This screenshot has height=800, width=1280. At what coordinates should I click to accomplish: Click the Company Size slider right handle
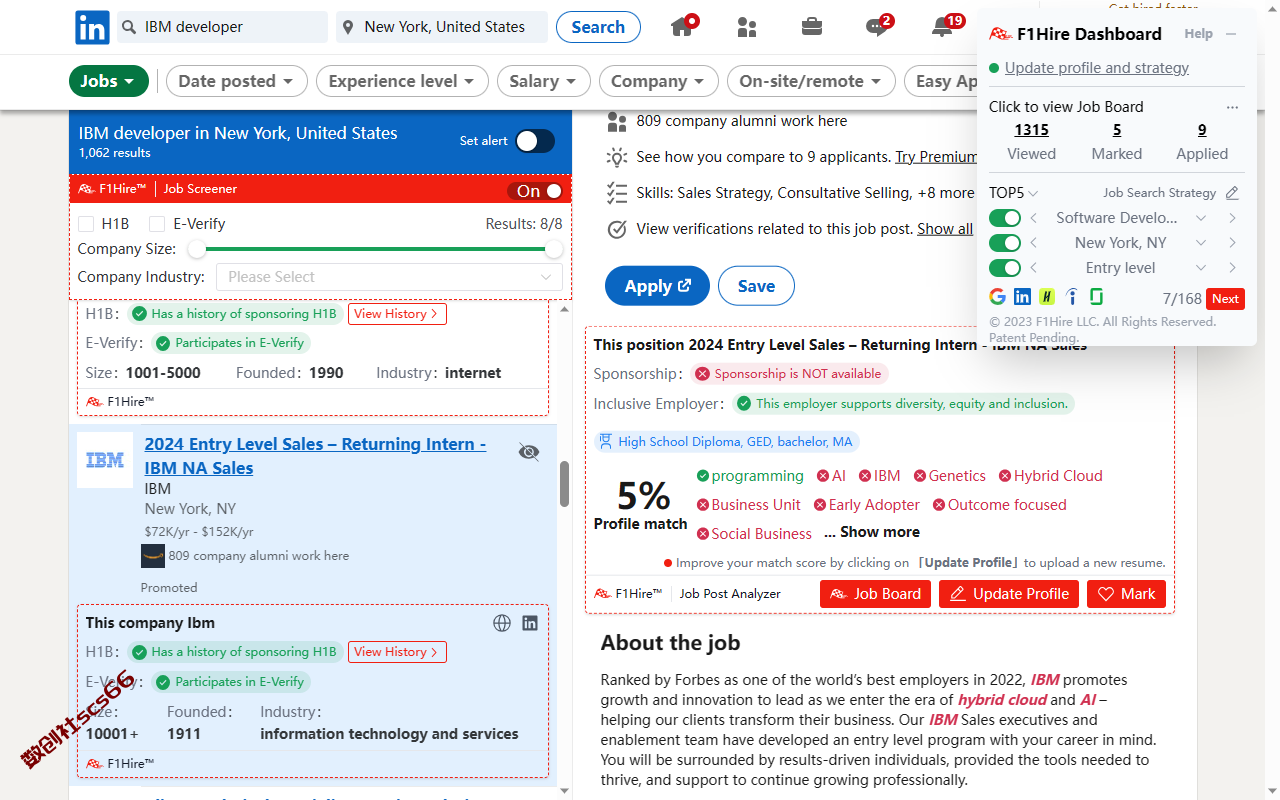pyautogui.click(x=554, y=249)
